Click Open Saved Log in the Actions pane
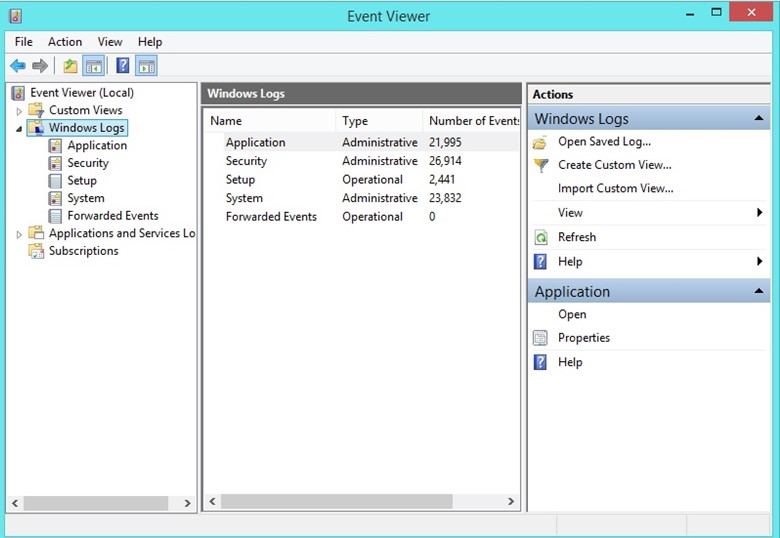780x538 pixels. pos(604,142)
